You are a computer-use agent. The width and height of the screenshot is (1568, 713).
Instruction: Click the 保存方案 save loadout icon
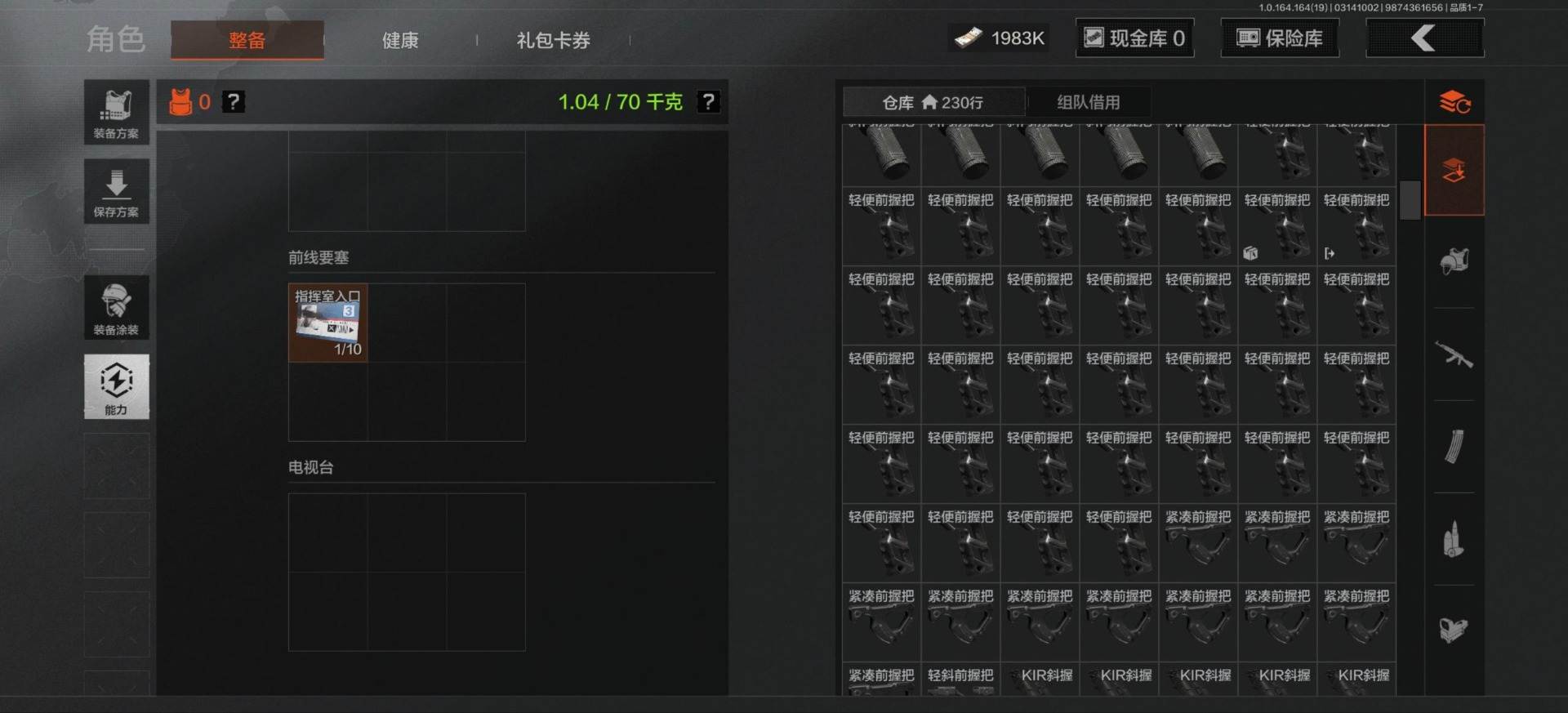[x=116, y=191]
